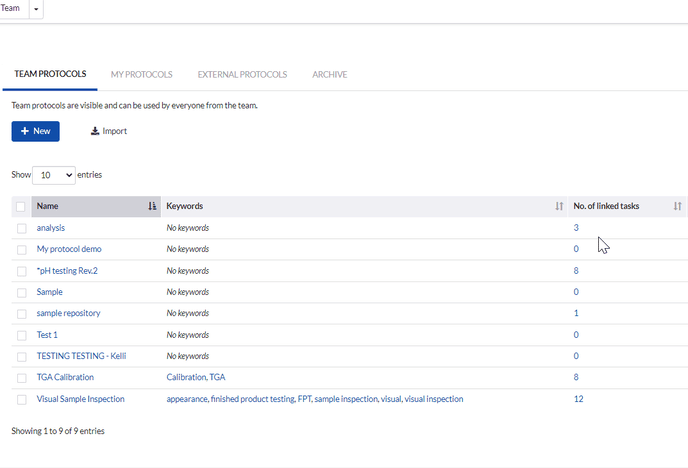Click No. of linked tasks header
688x468 pixels.
click(627, 206)
